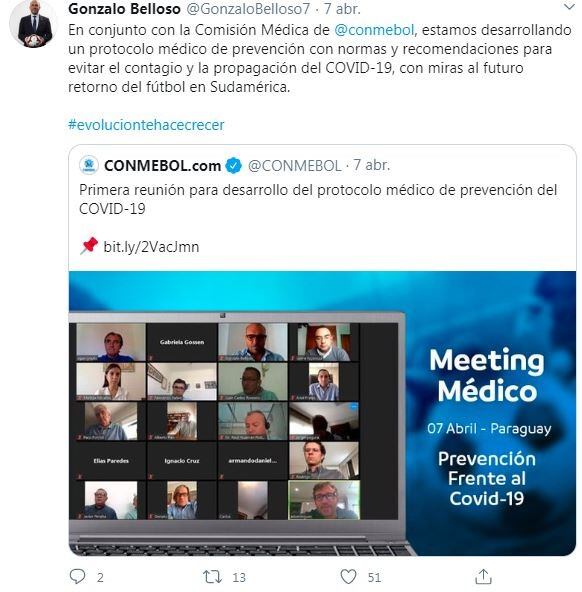
Task: Click the quoted tweet text about Primera reunión
Action: point(318,199)
